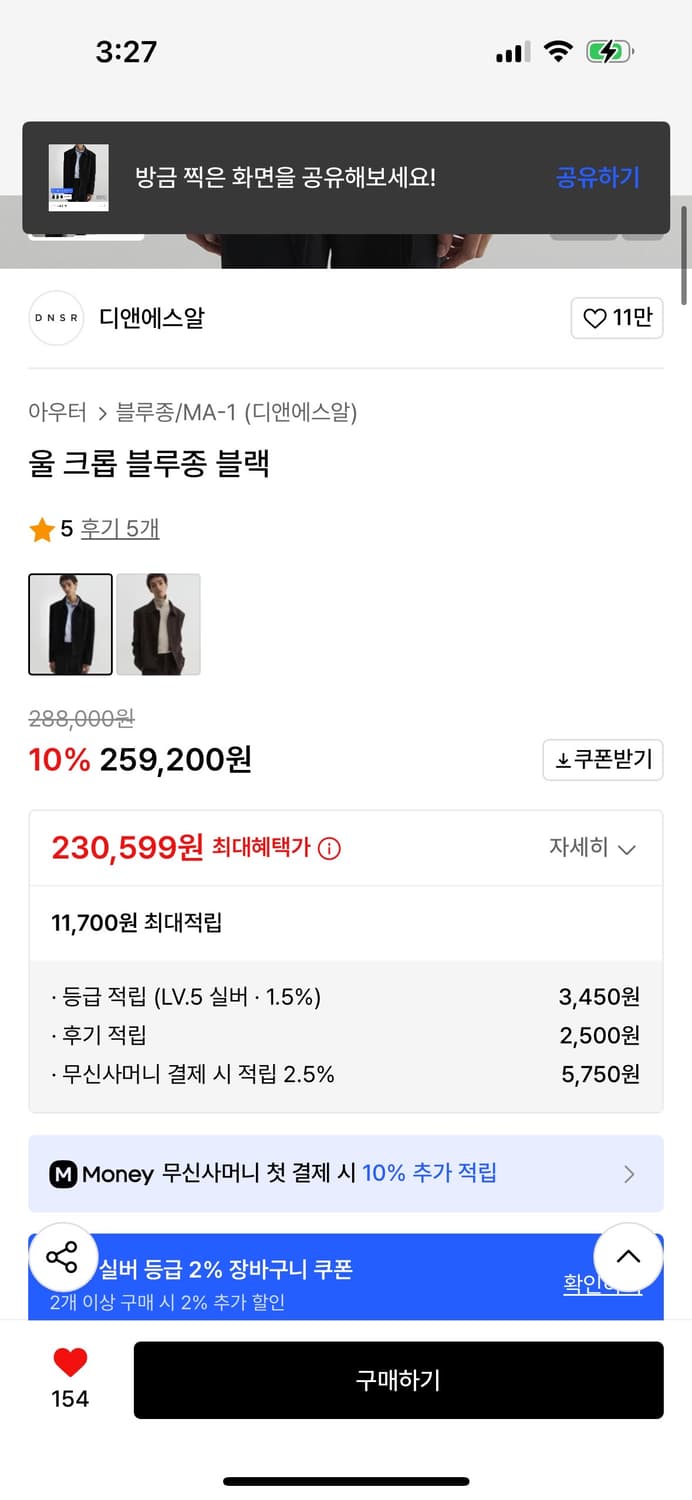Screen dimensions: 692x1500
Task: Open the 아우터 category breadcrumb
Action: click(58, 411)
